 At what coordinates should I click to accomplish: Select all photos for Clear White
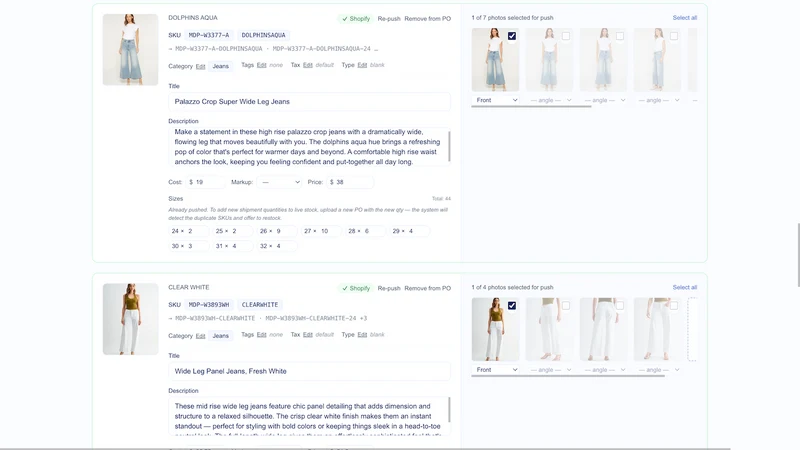[x=685, y=287]
